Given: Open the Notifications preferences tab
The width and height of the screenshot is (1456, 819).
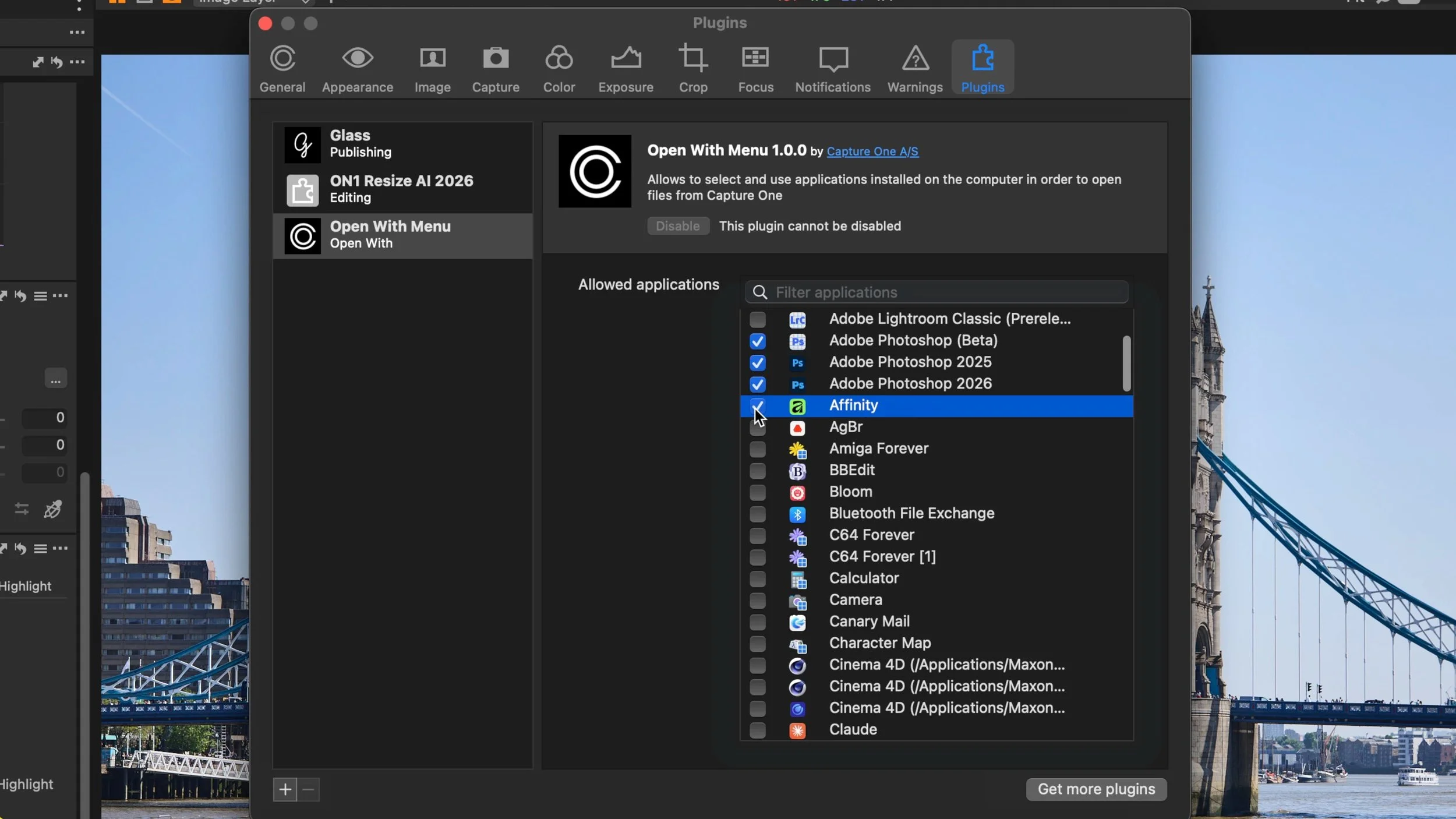Looking at the screenshot, I should tap(833, 68).
